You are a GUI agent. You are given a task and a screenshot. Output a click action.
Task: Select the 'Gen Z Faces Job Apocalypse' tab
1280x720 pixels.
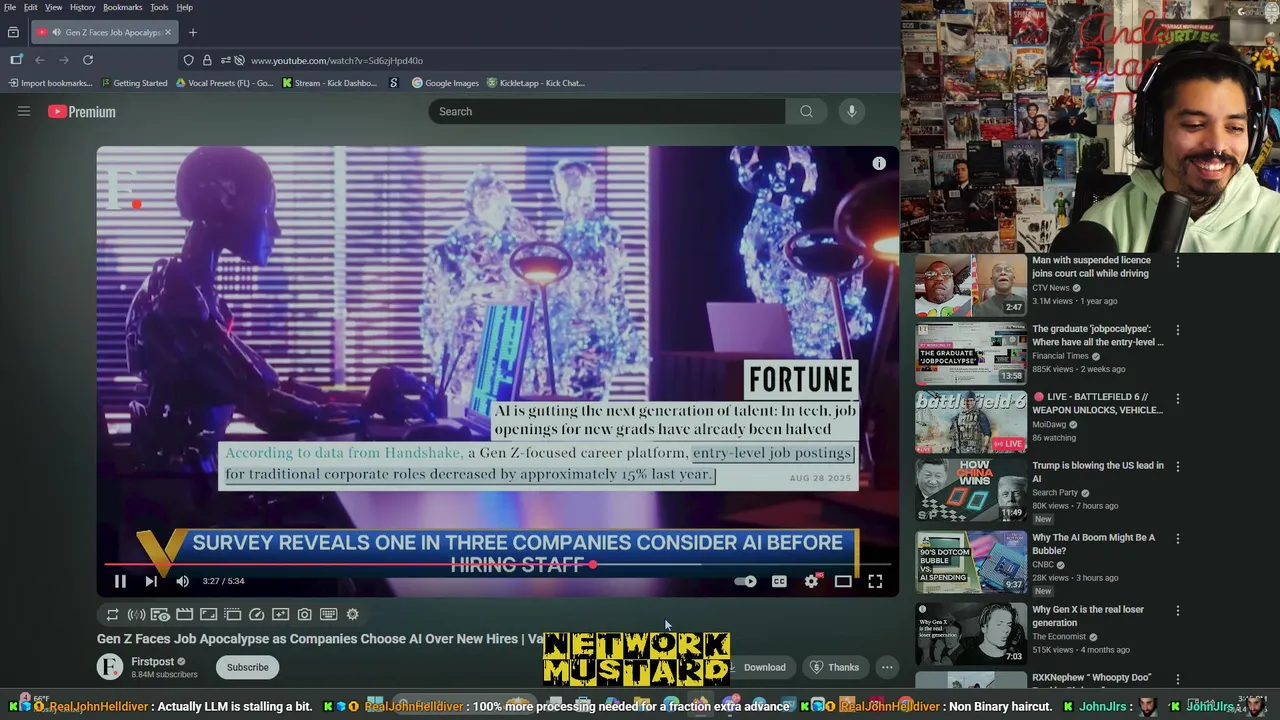pyautogui.click(x=104, y=32)
